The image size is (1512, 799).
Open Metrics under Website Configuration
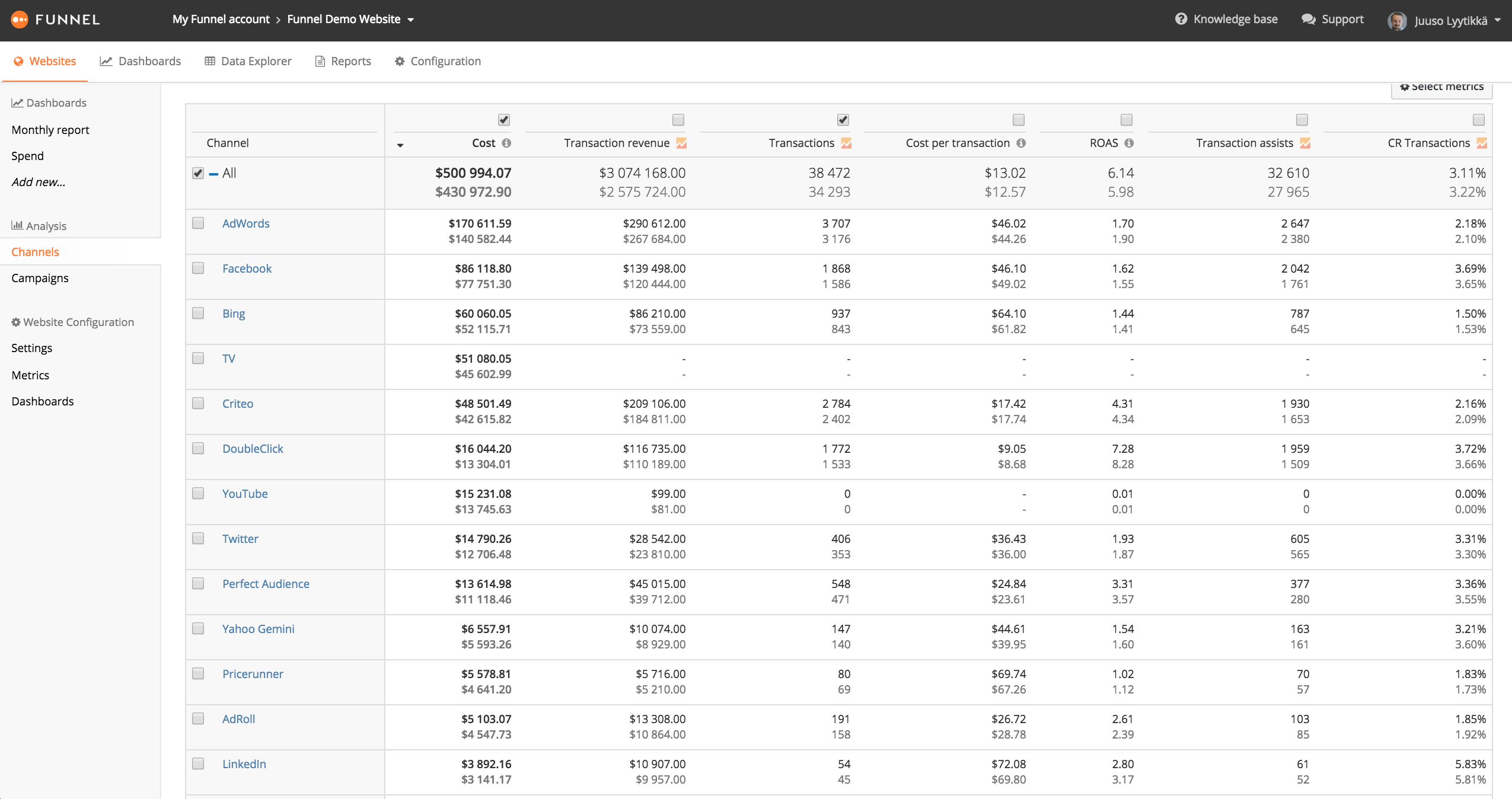click(30, 375)
